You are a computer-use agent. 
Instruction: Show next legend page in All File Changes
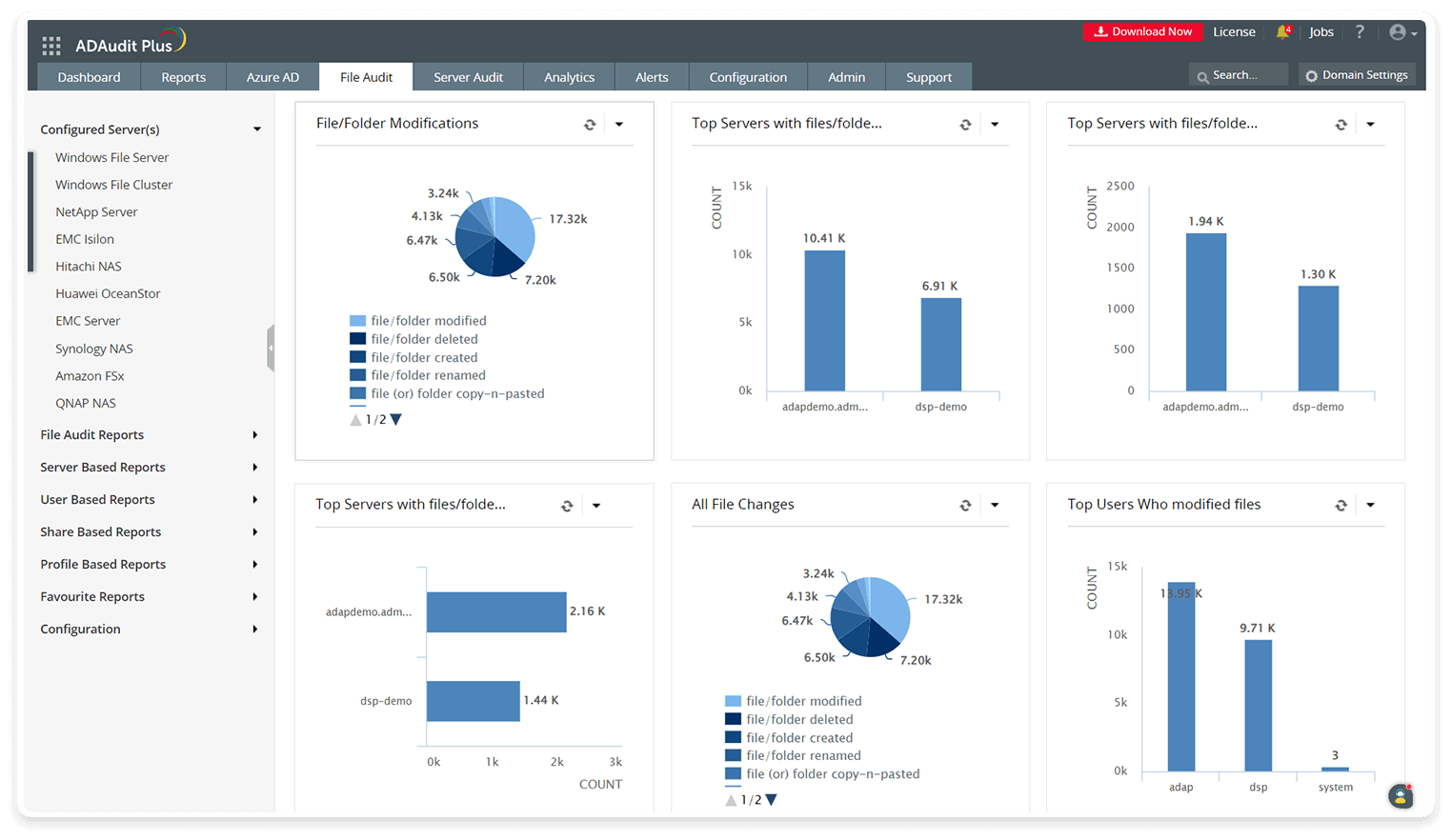(x=772, y=800)
